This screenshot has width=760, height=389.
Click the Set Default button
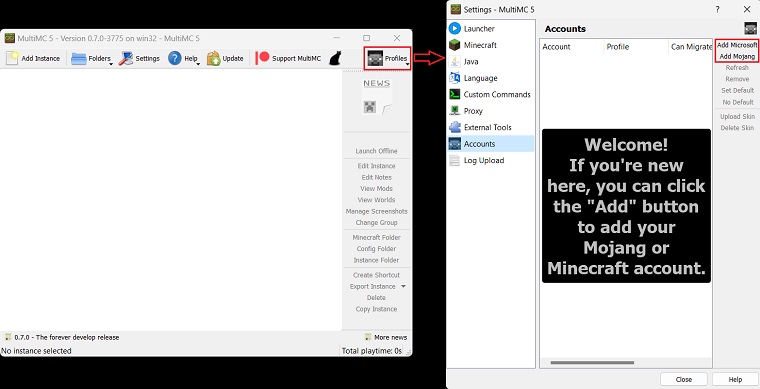pyautogui.click(x=737, y=91)
